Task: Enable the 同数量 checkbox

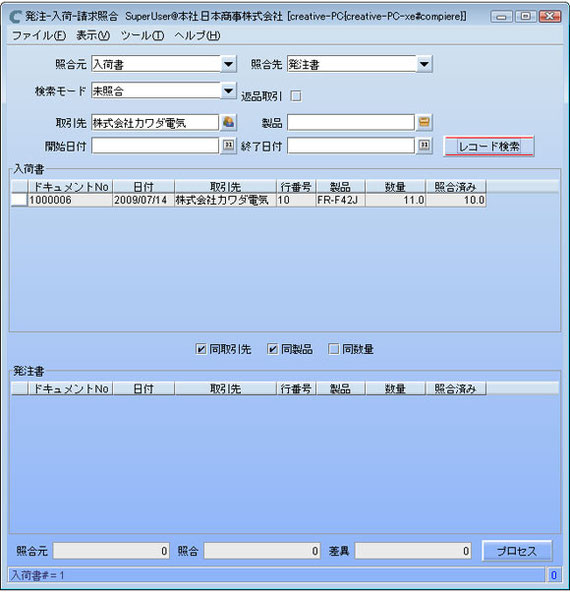Action: click(334, 349)
